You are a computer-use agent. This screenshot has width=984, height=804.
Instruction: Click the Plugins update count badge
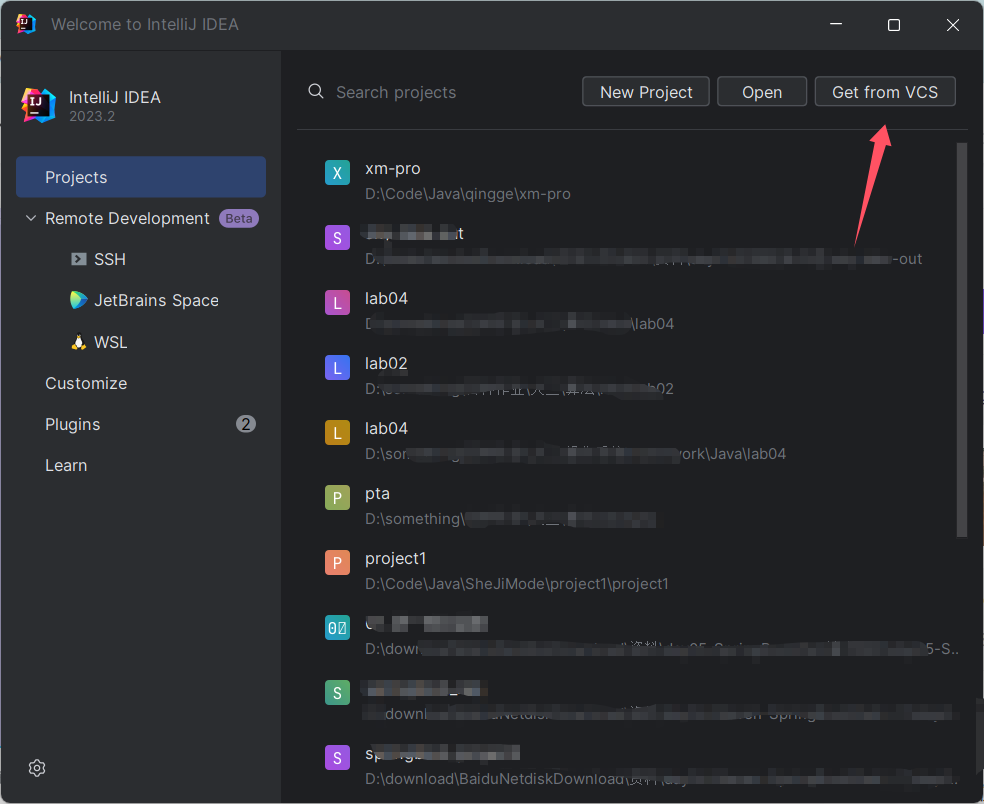tap(245, 424)
